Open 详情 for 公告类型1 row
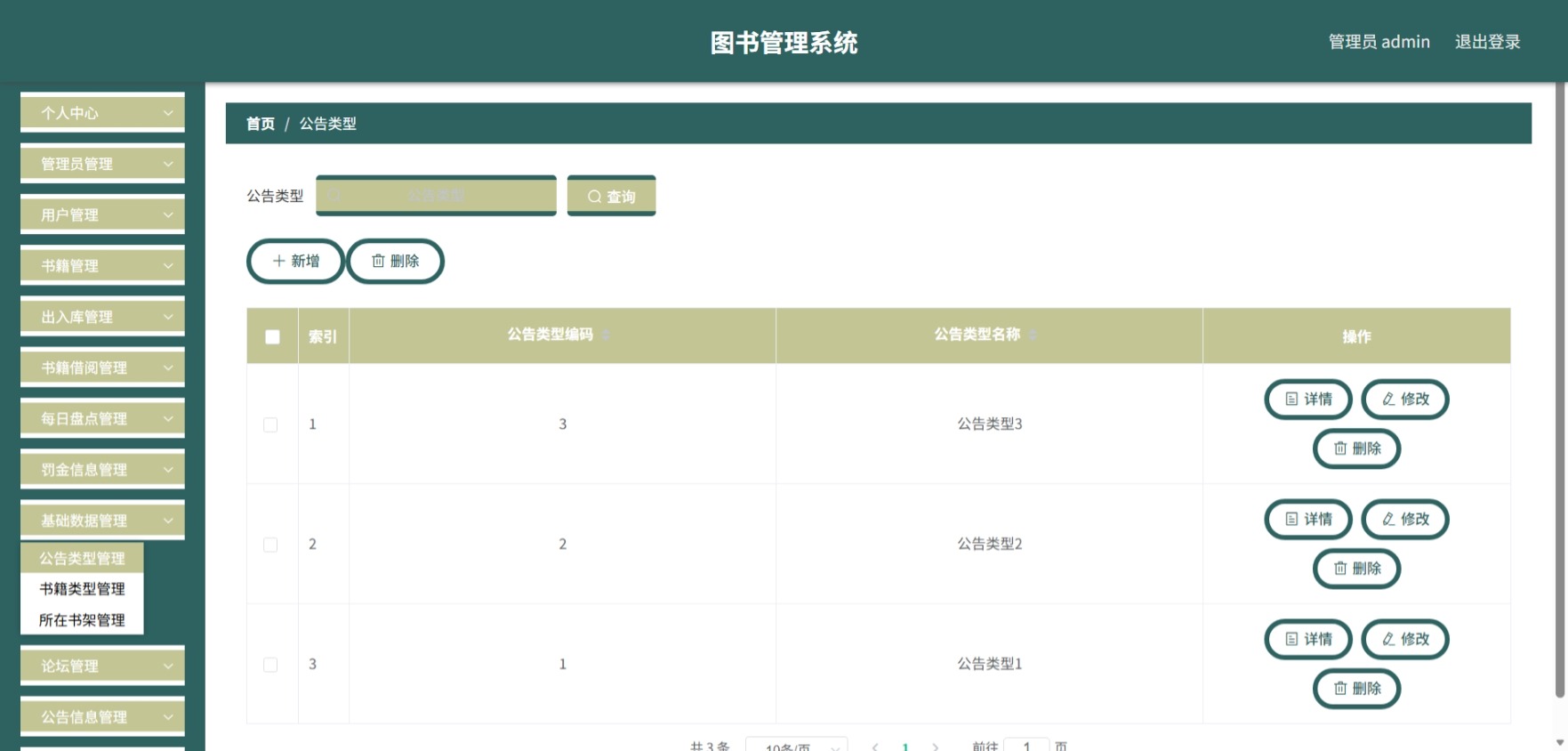Image resolution: width=1568 pixels, height=751 pixels. coord(1308,639)
